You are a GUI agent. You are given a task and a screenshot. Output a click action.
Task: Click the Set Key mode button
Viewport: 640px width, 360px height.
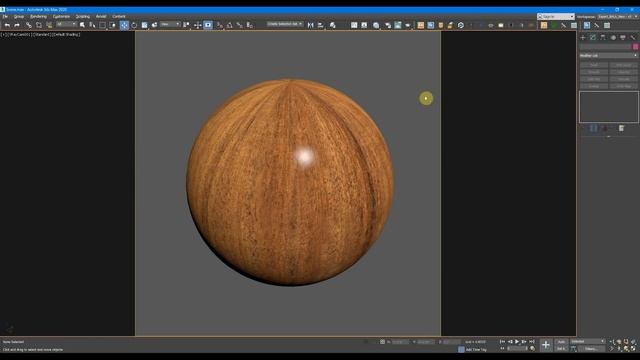click(561, 349)
